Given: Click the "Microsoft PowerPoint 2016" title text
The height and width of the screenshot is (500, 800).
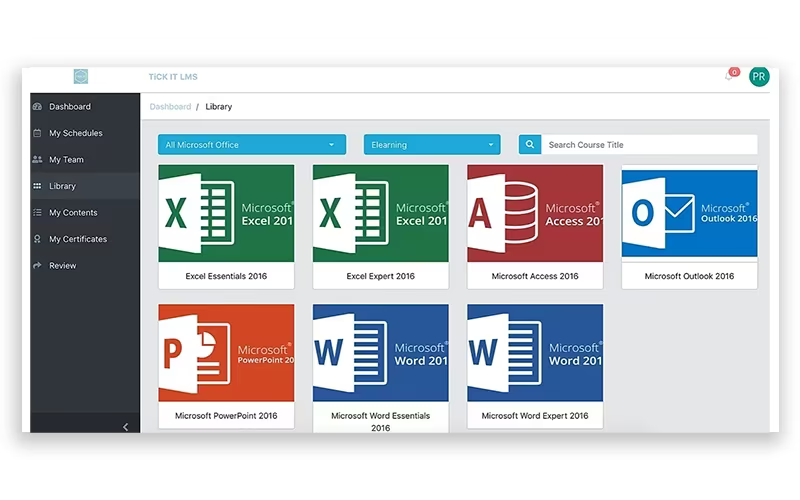Looking at the screenshot, I should 226,416.
